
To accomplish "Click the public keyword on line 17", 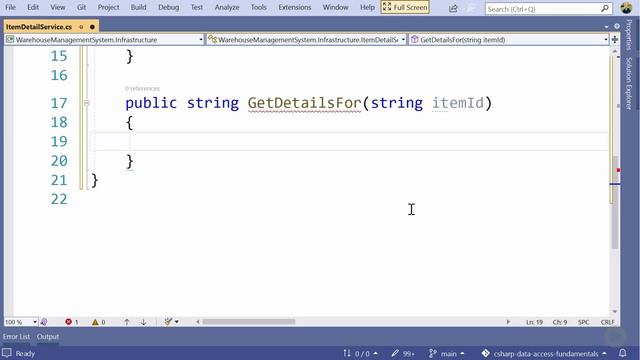I will [151, 103].
